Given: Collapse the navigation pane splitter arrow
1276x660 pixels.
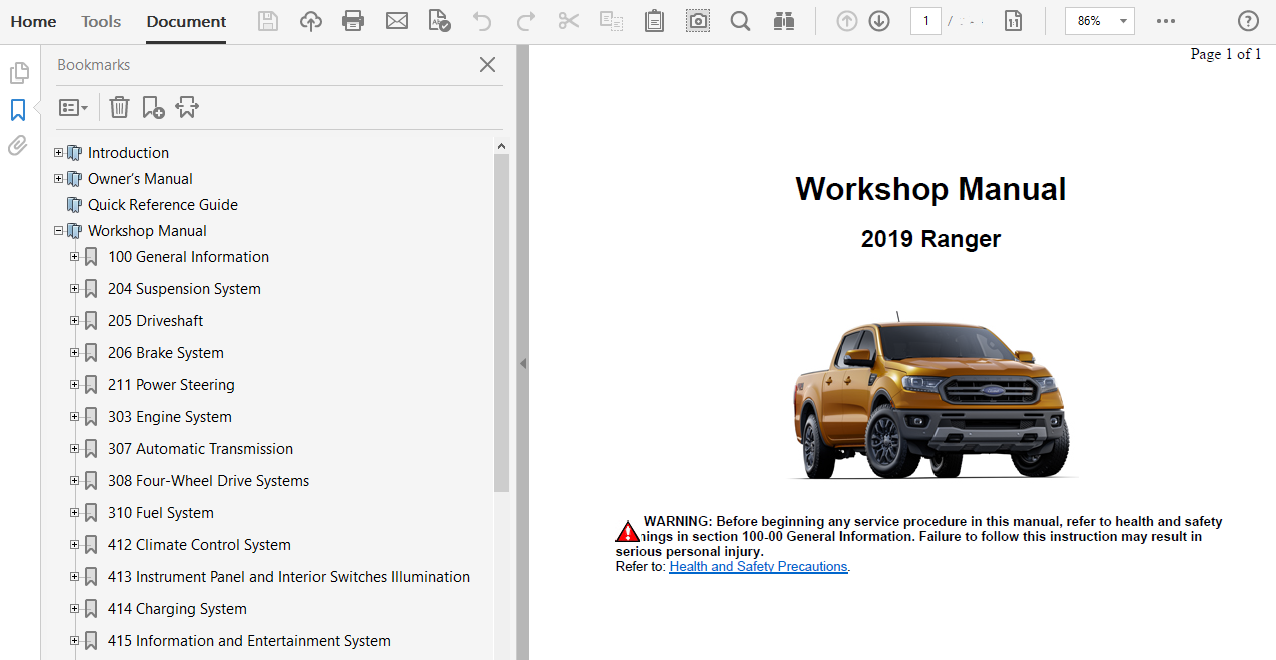Looking at the screenshot, I should [522, 364].
